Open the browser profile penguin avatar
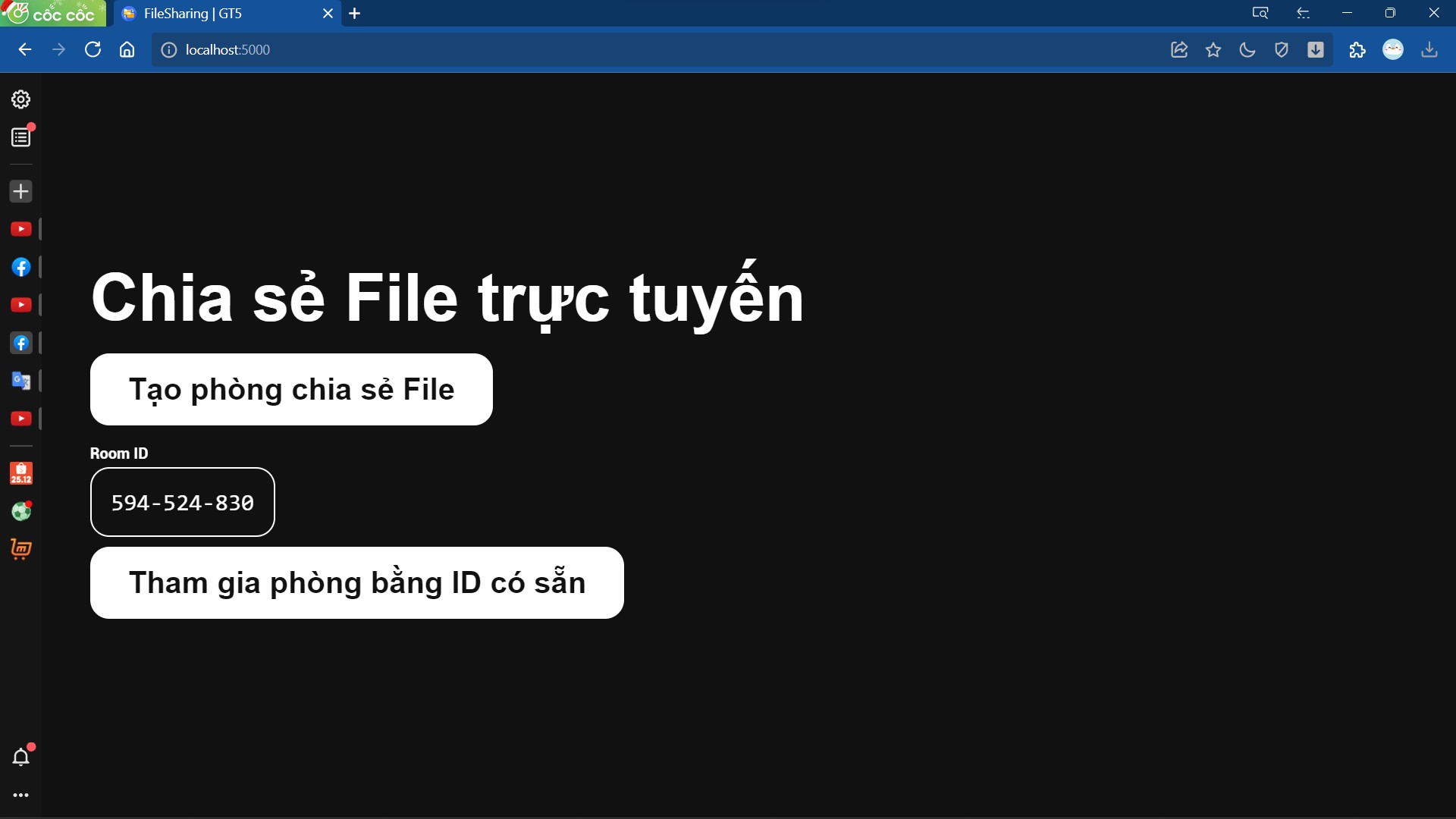The image size is (1456, 819). pos(1394,49)
